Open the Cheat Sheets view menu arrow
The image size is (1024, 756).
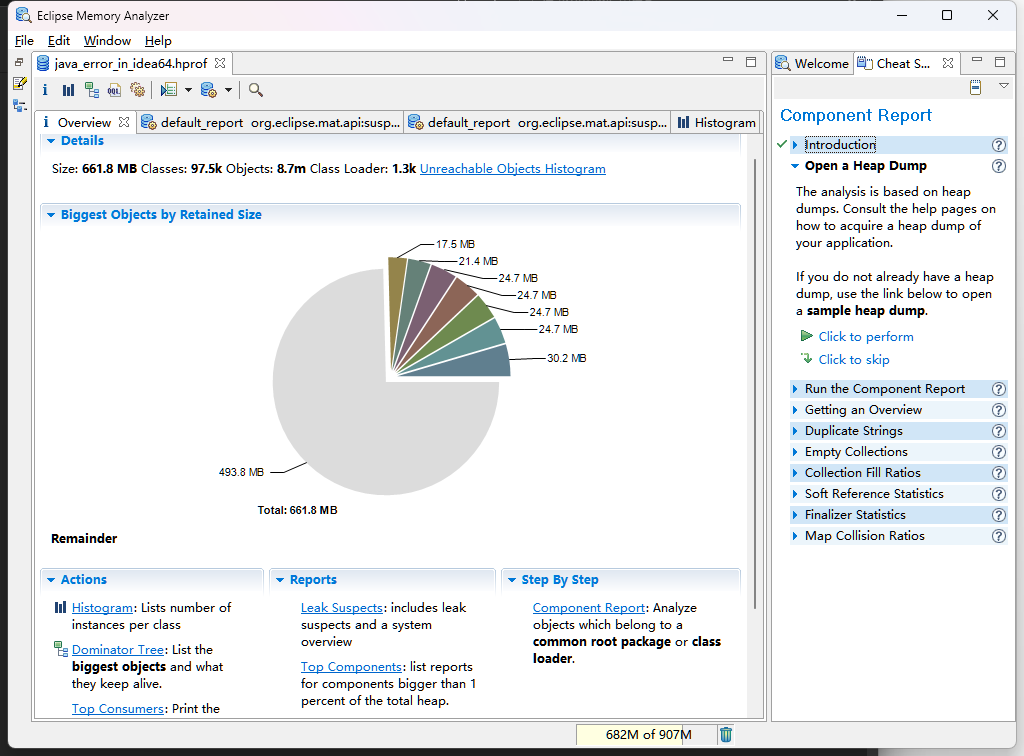pos(1004,86)
